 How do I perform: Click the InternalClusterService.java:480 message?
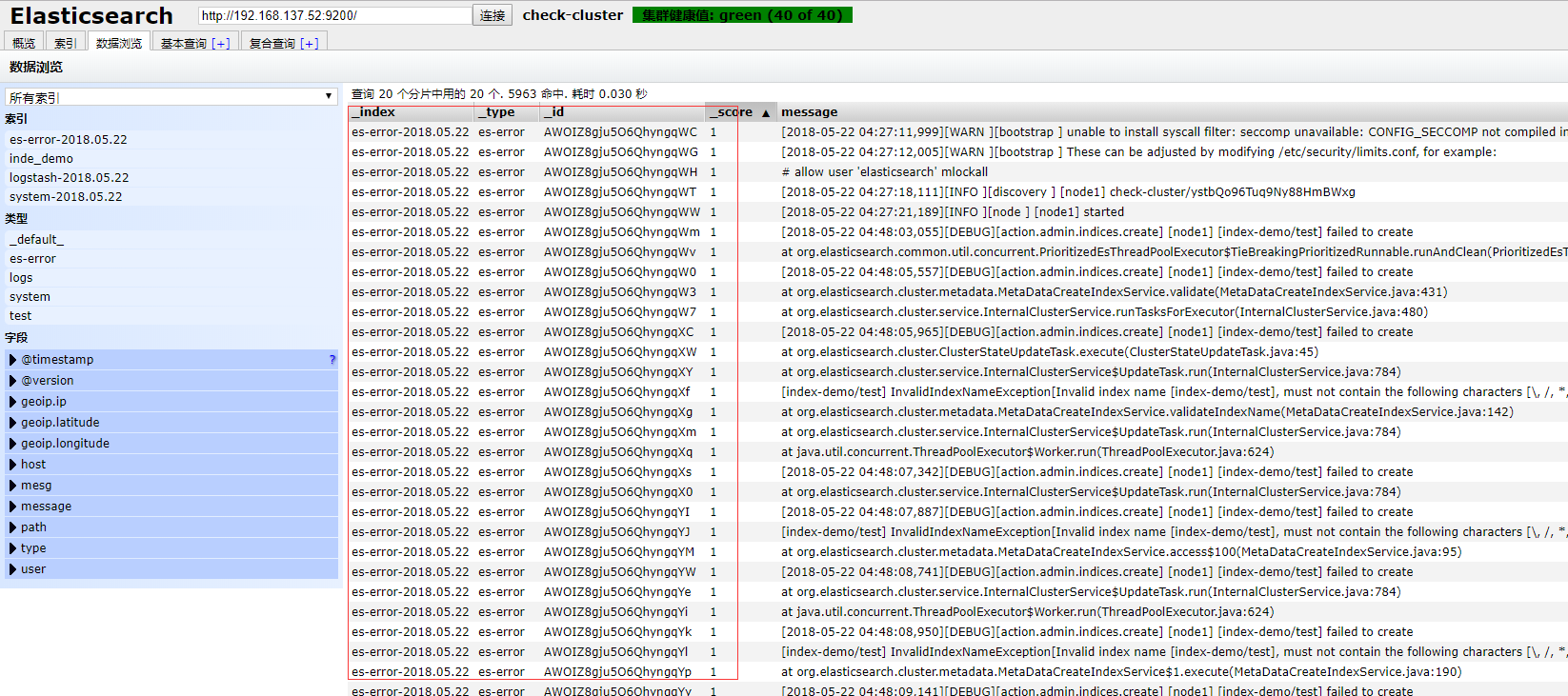pyautogui.click(x=1105, y=312)
